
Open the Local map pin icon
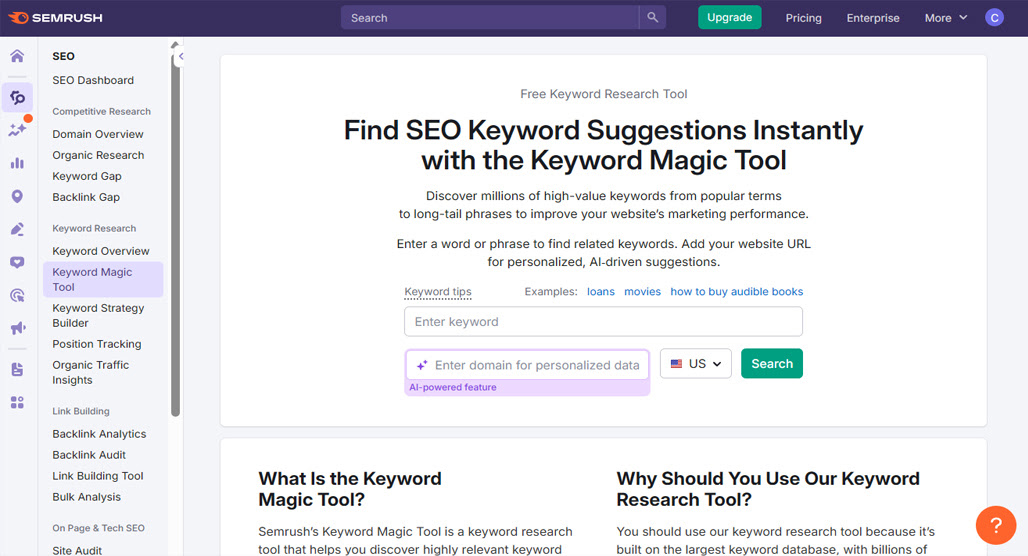(x=18, y=196)
